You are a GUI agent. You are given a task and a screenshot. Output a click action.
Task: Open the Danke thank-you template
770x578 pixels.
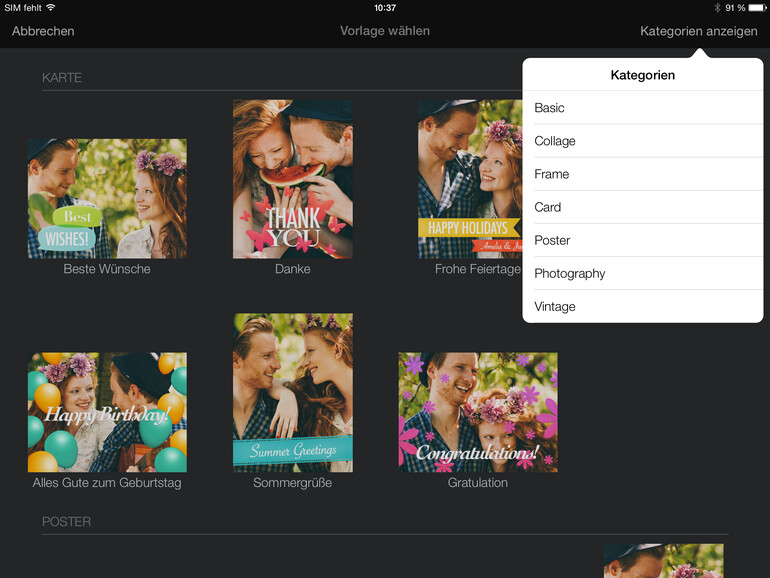[x=293, y=179]
